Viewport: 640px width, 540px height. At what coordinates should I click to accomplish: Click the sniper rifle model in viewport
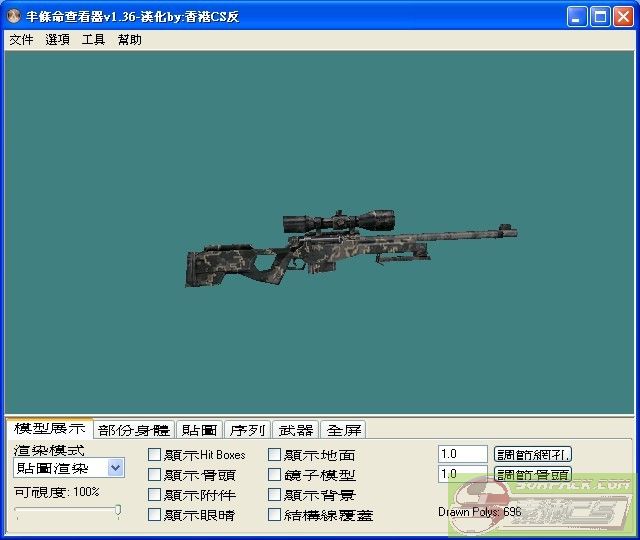(x=340, y=245)
